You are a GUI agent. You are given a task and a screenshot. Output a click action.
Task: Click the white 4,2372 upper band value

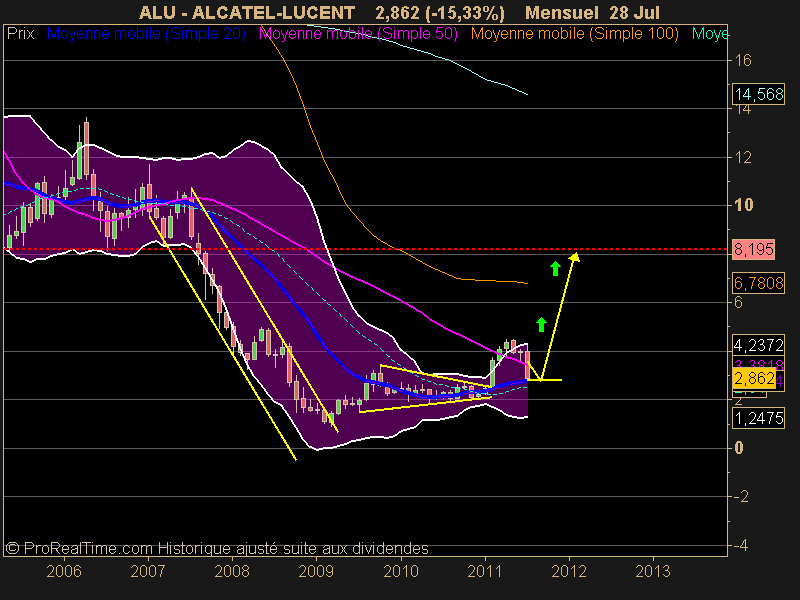point(759,345)
